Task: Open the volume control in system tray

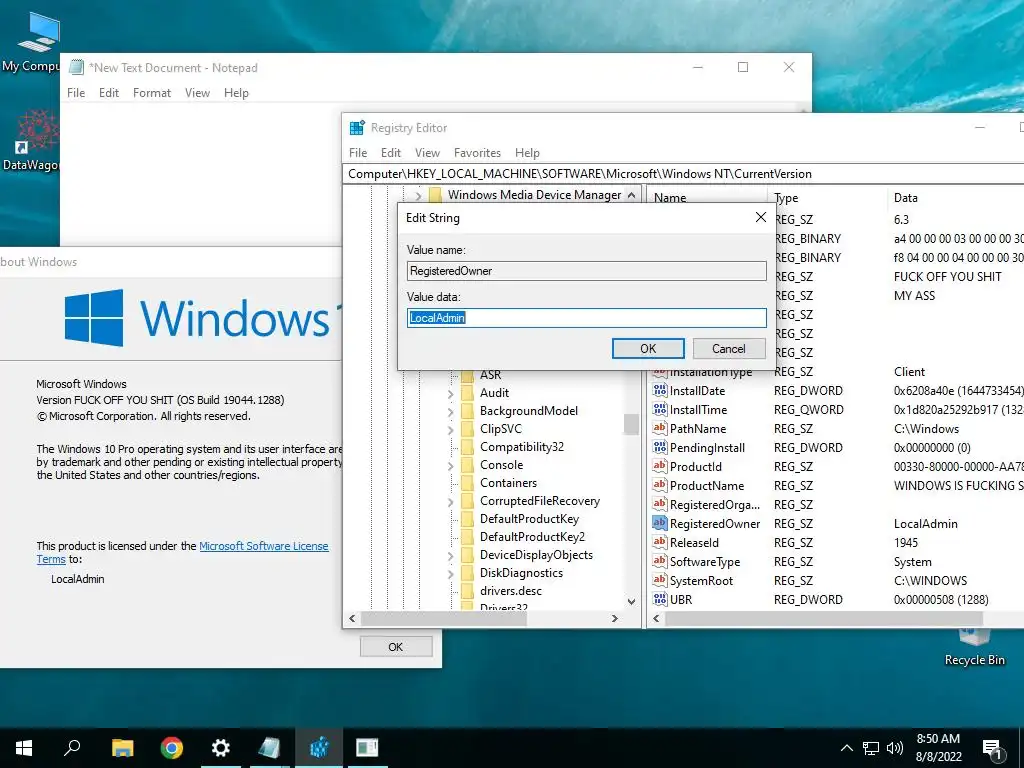Action: pos(895,748)
